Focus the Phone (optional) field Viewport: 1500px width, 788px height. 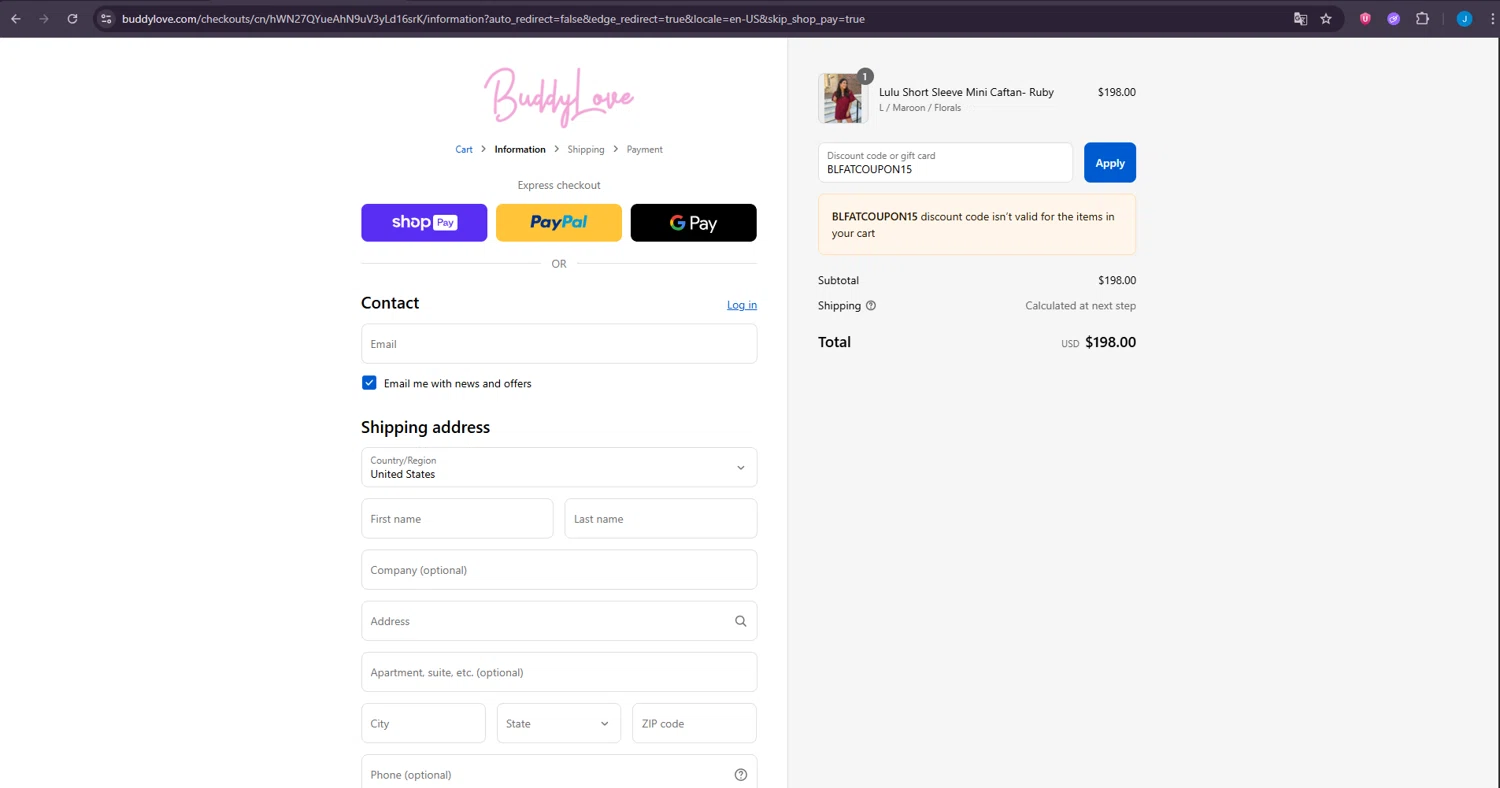click(559, 775)
